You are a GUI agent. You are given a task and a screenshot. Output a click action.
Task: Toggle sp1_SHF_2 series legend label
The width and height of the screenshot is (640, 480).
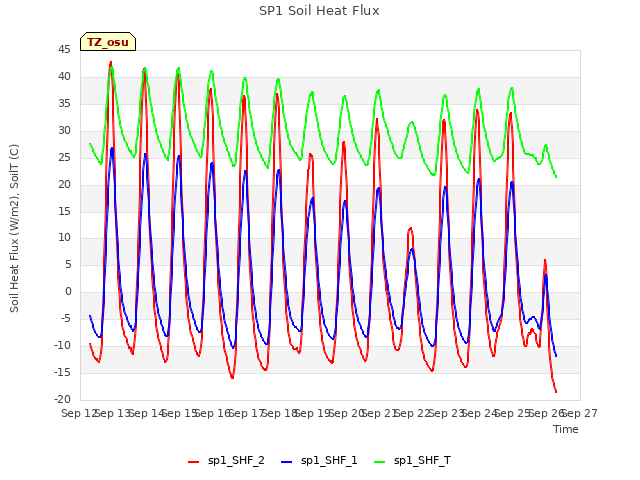[236, 461]
